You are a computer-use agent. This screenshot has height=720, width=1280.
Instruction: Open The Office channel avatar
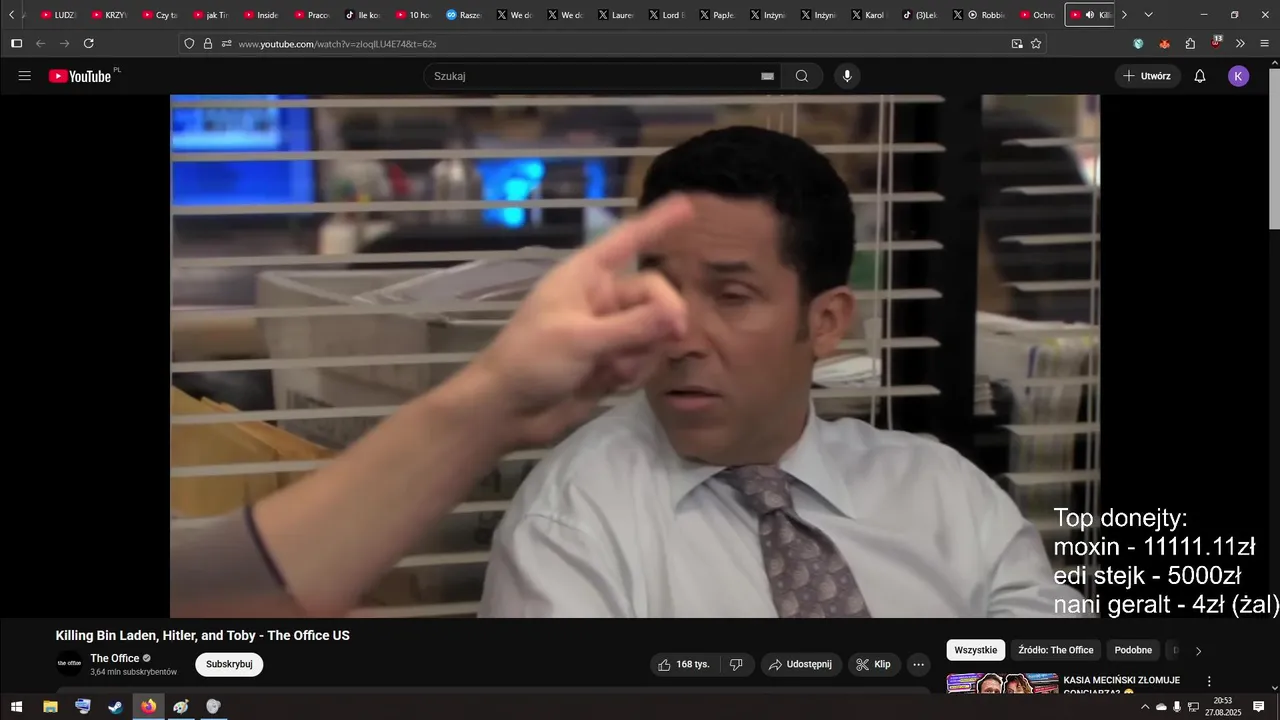coord(69,663)
